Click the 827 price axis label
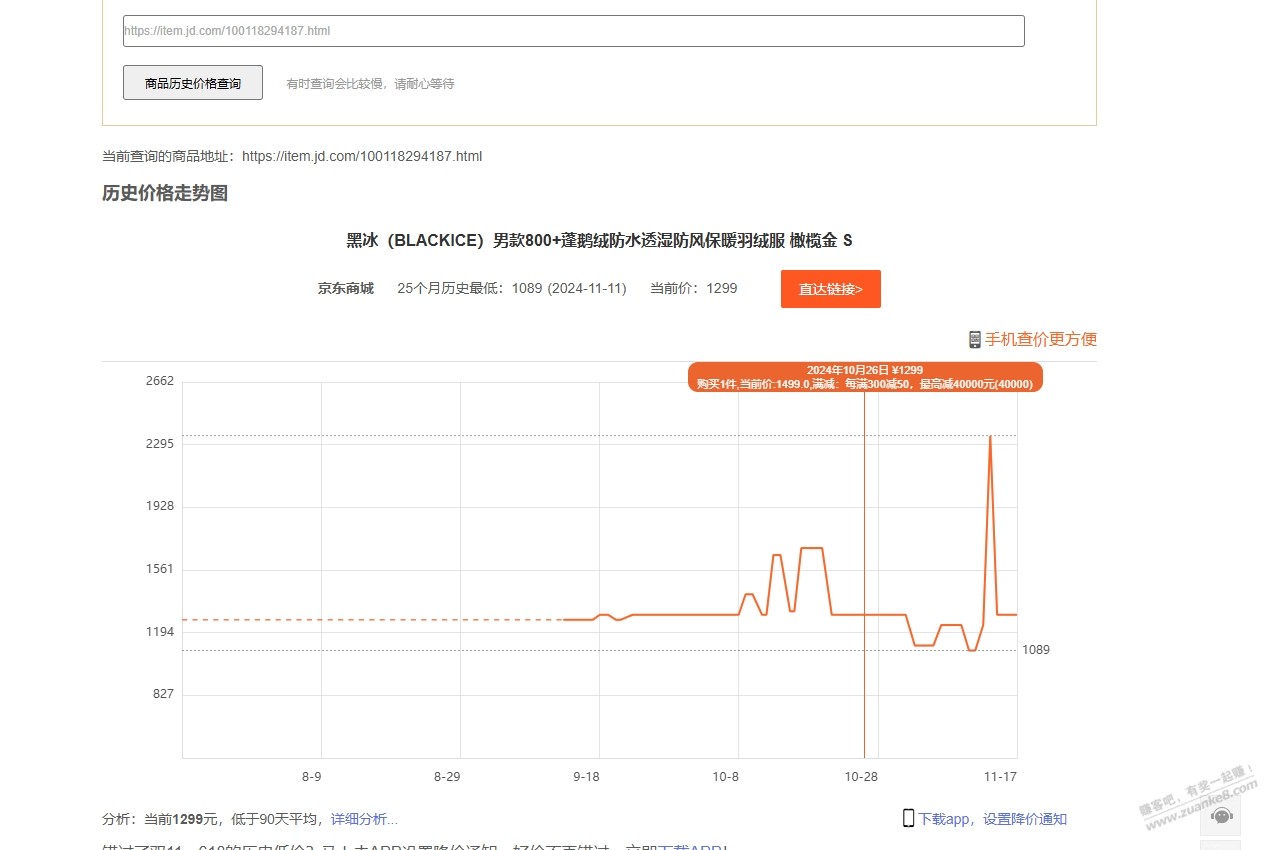 pos(164,694)
